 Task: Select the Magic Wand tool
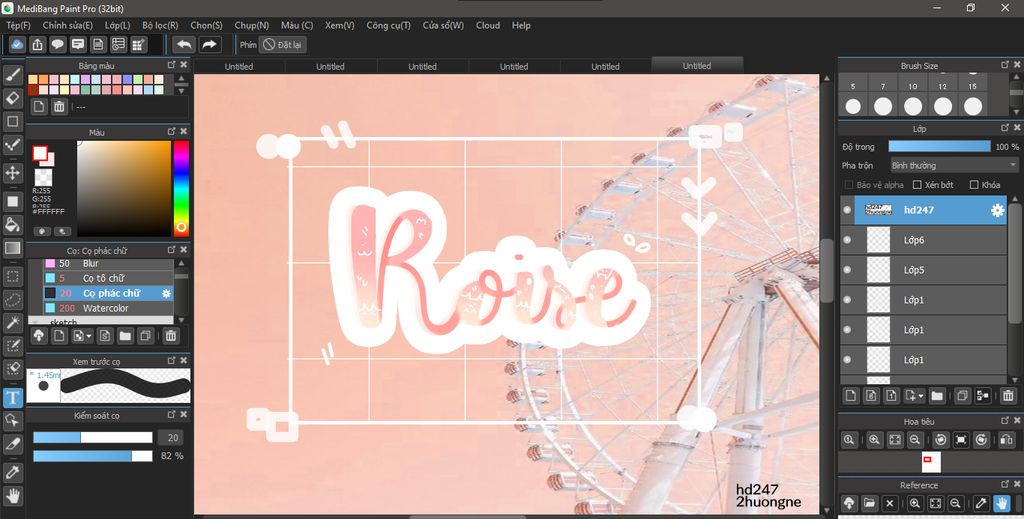[x=12, y=322]
